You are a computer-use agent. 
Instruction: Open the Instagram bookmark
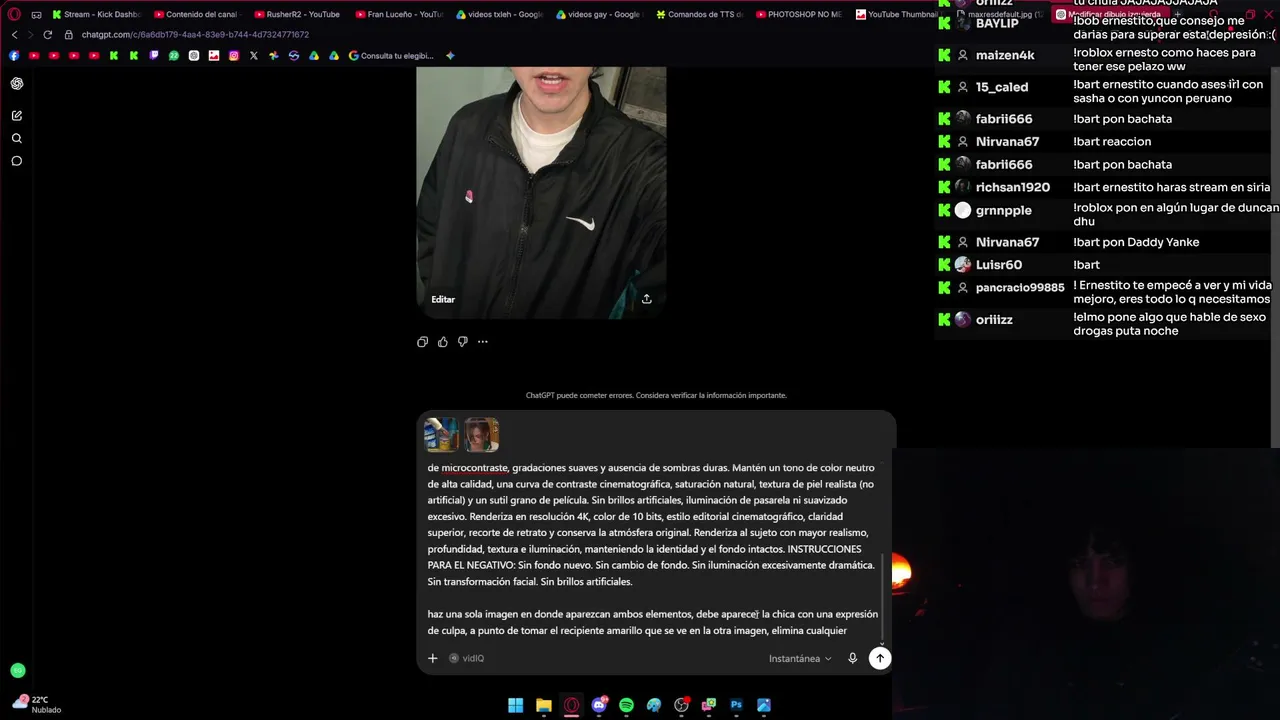pos(234,56)
